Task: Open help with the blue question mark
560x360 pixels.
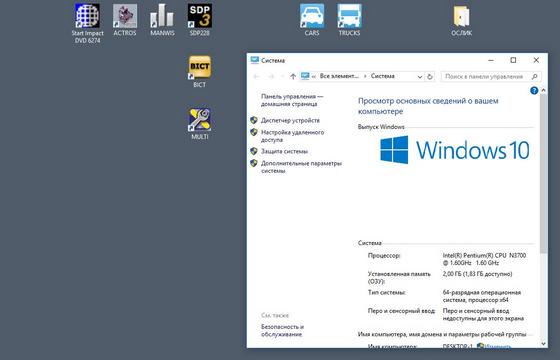Action: (x=534, y=91)
